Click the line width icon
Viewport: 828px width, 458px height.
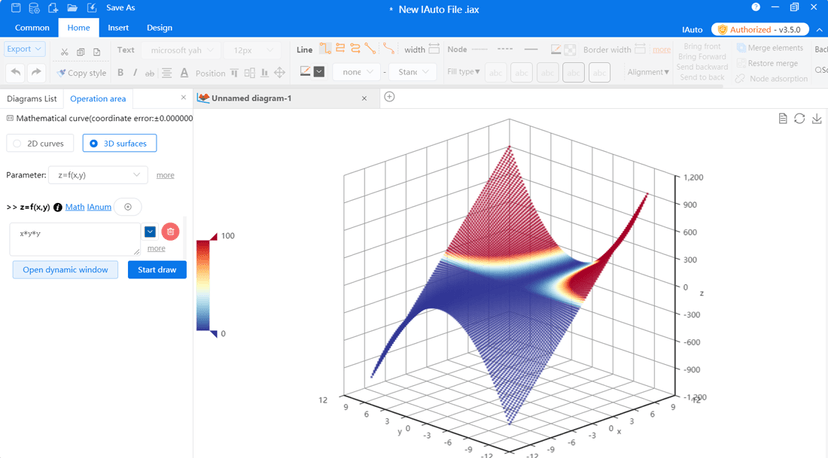tap(434, 49)
